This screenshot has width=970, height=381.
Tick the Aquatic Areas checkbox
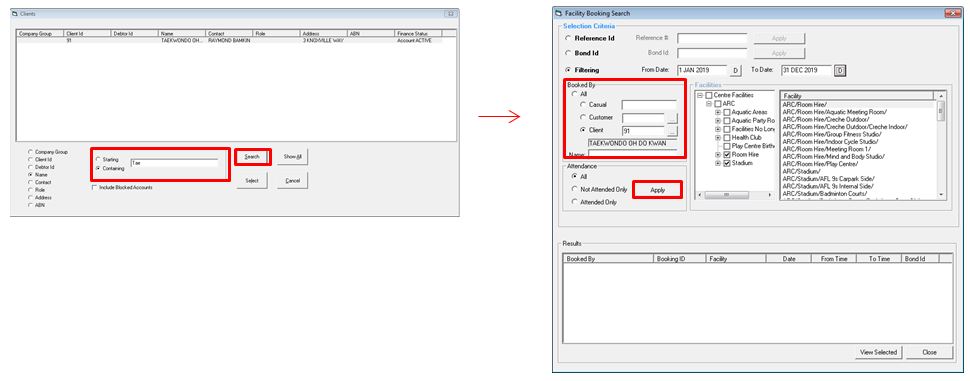pos(727,113)
